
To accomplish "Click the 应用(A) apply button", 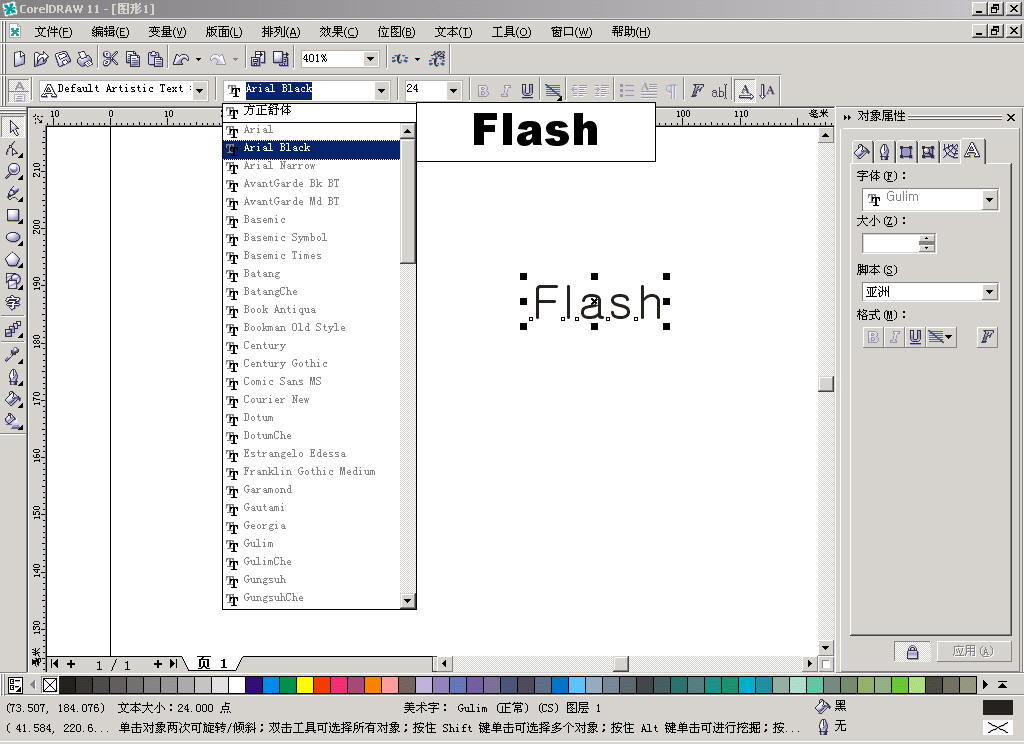I will coord(973,651).
